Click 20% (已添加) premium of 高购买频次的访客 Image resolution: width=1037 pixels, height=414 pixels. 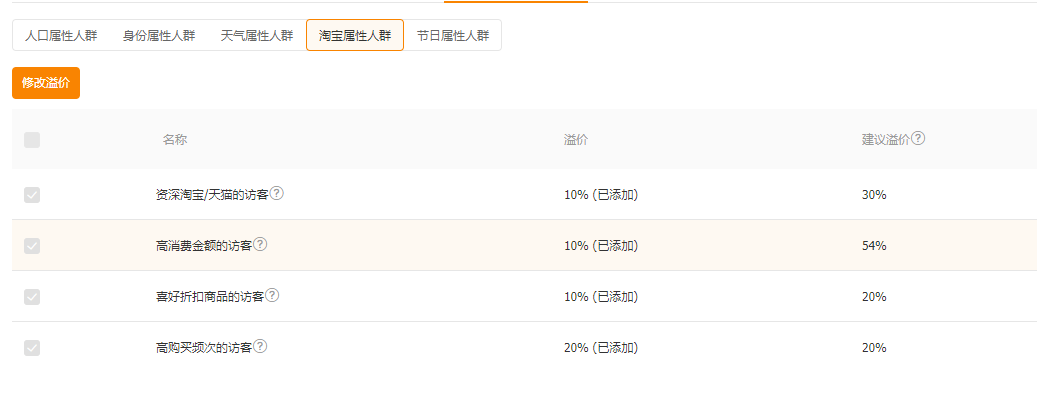[x=601, y=348]
